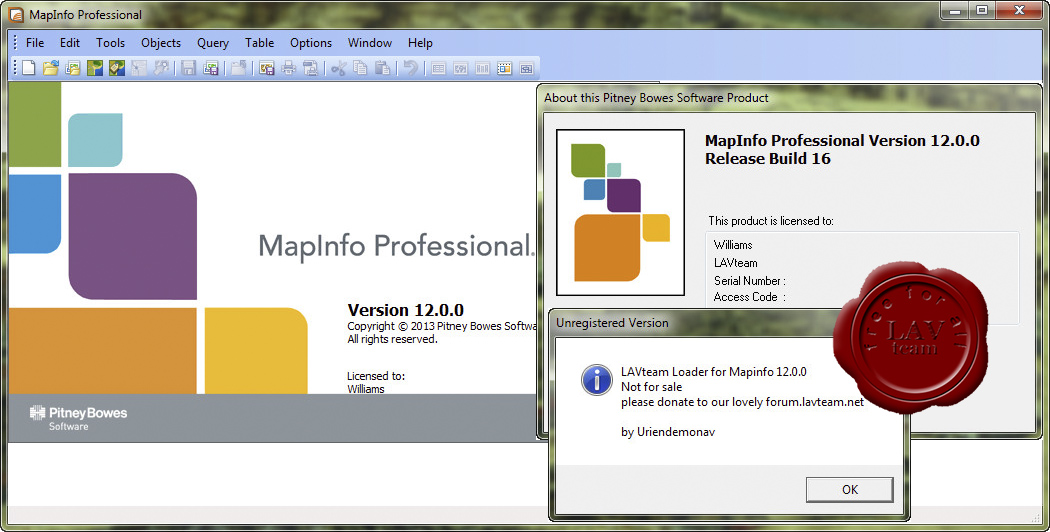Open the Table menu
1050x532 pixels.
(259, 42)
